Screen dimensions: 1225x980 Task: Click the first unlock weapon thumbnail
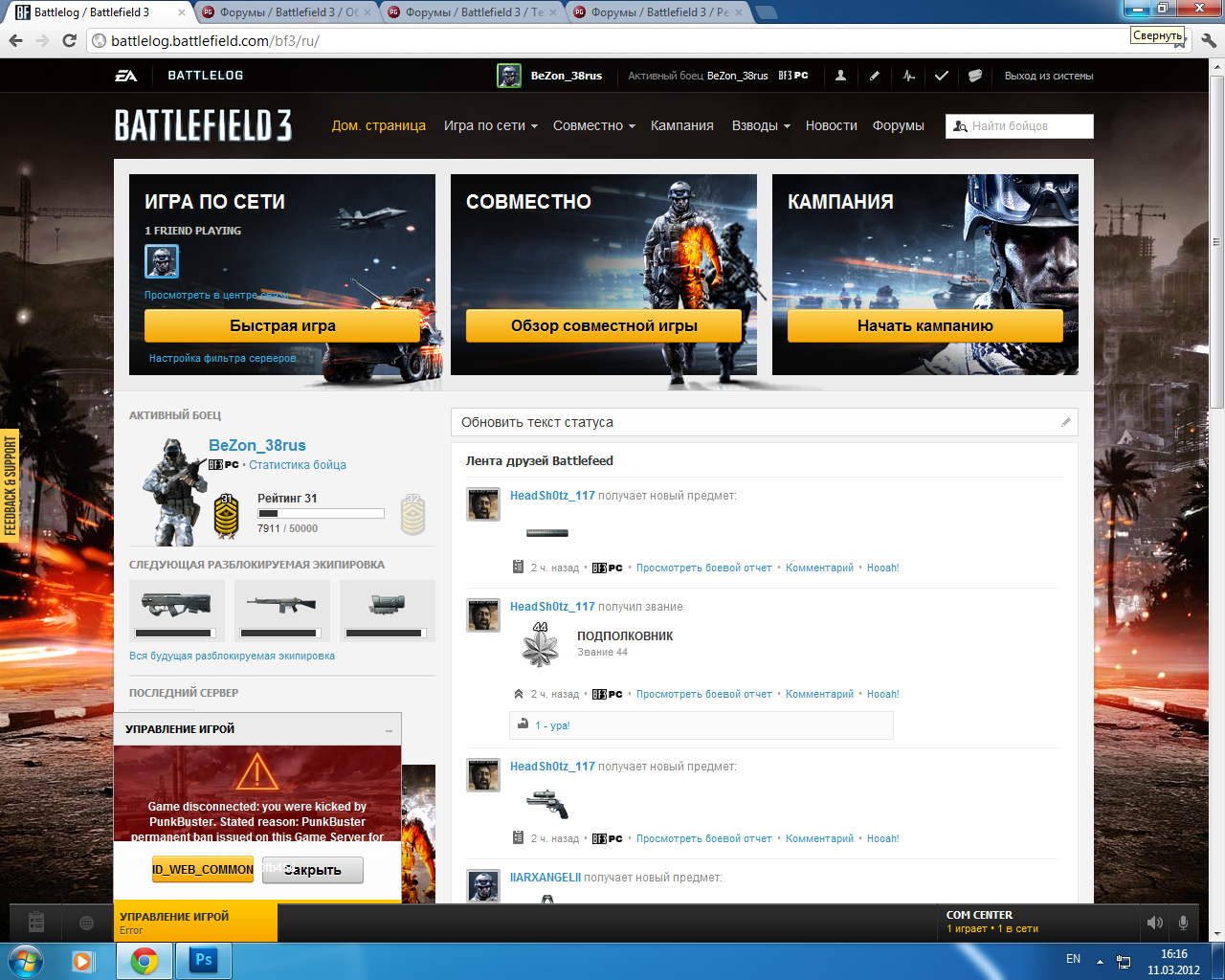[x=177, y=611]
